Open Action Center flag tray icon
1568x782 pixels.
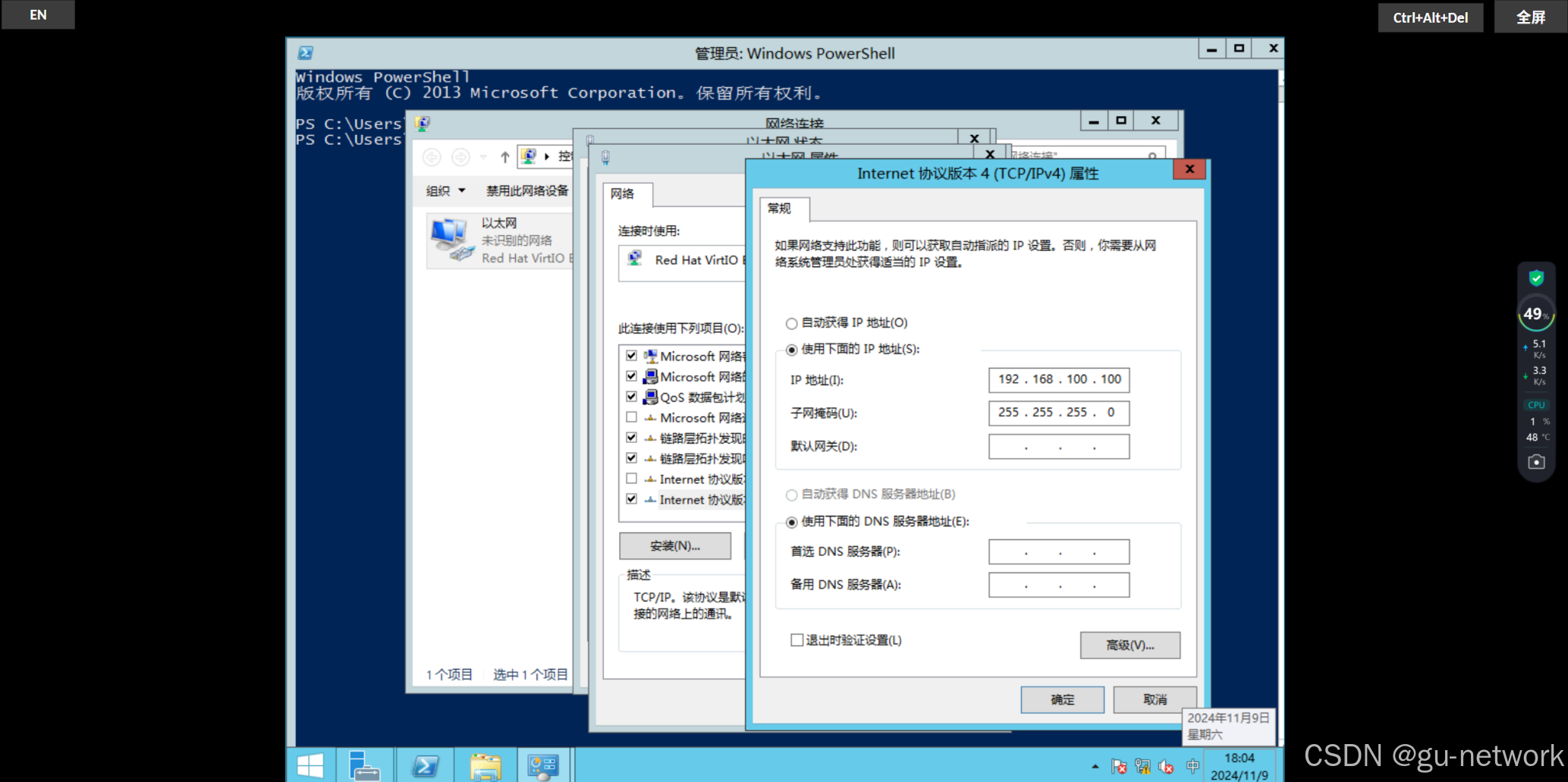(1119, 767)
